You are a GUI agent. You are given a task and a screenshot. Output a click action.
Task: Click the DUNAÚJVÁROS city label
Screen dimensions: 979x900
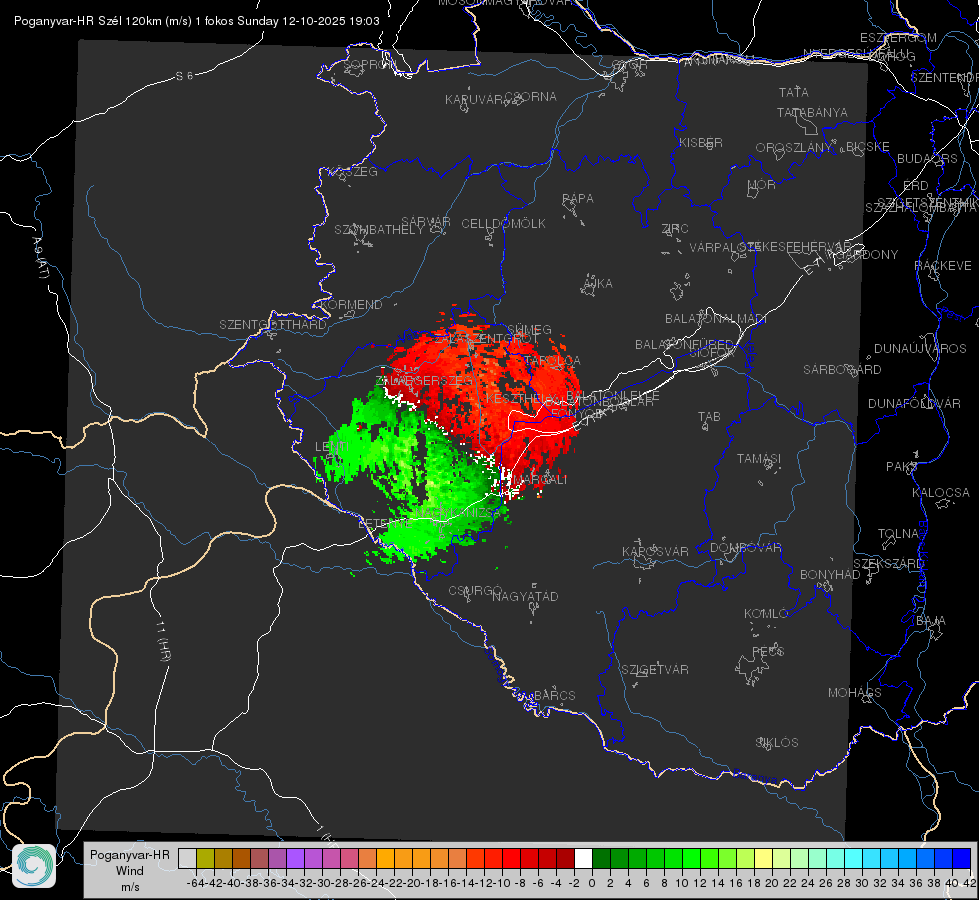click(920, 349)
